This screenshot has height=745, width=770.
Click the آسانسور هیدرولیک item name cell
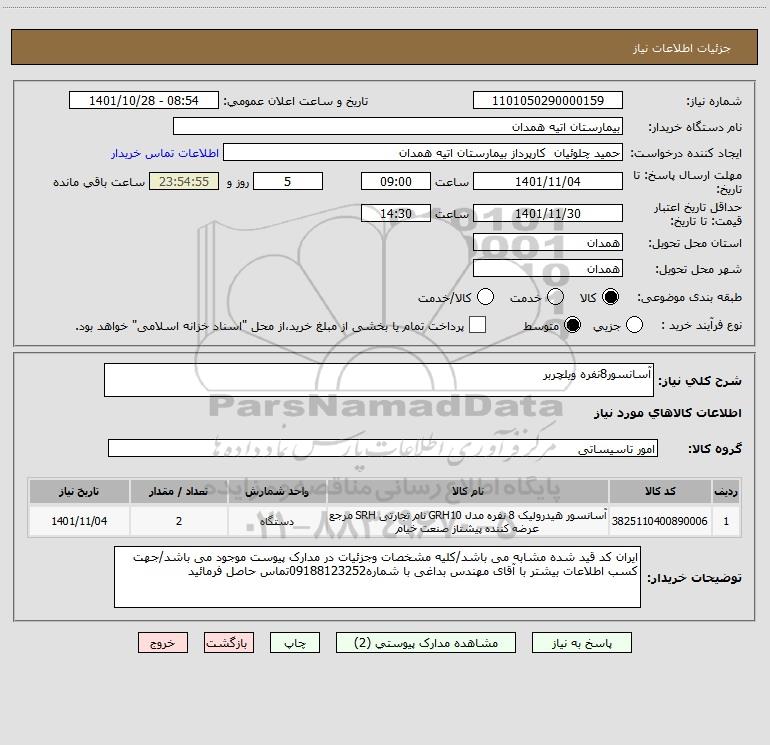tap(468, 521)
